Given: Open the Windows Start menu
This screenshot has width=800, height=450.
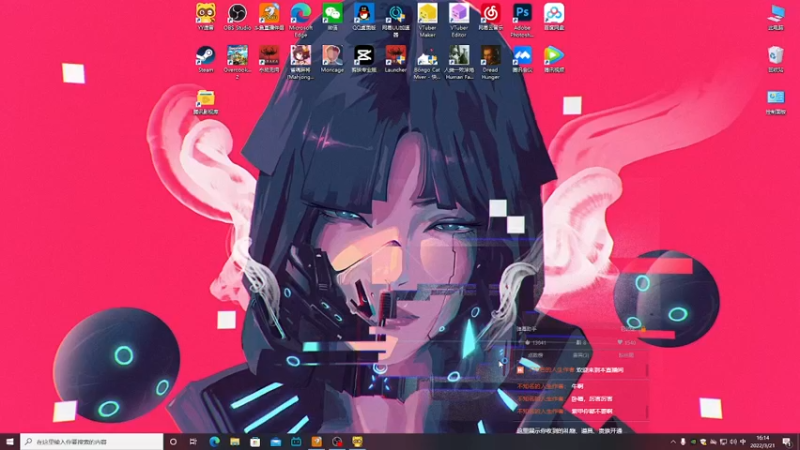Looking at the screenshot, I should 10,441.
